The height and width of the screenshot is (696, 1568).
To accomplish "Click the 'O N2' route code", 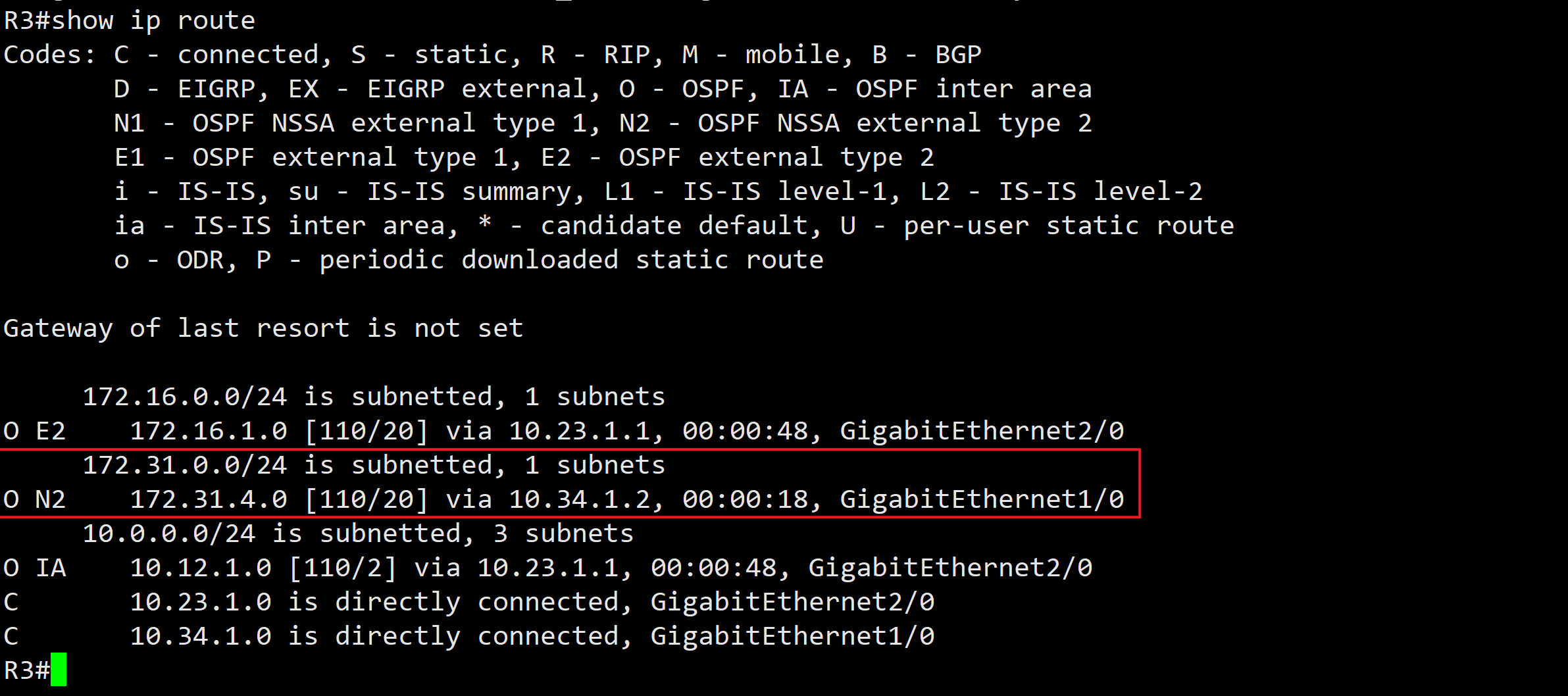I will (35, 500).
